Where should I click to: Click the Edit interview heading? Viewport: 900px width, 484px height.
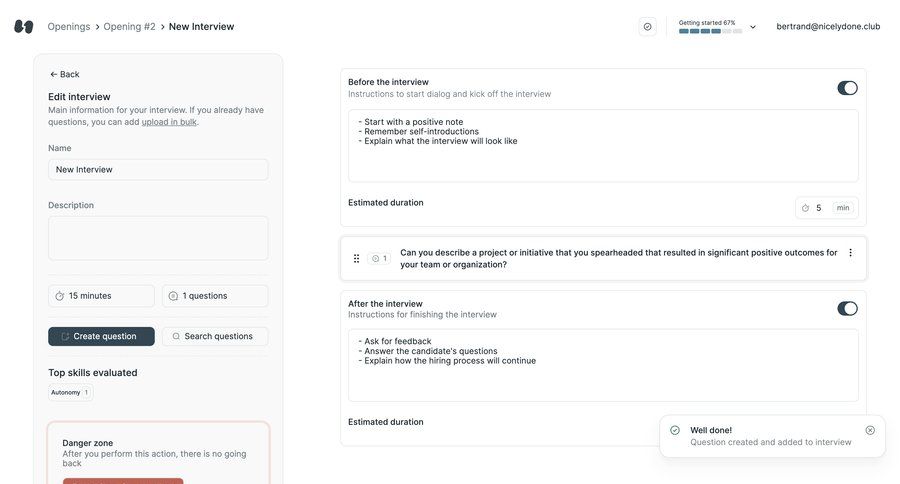(x=79, y=97)
